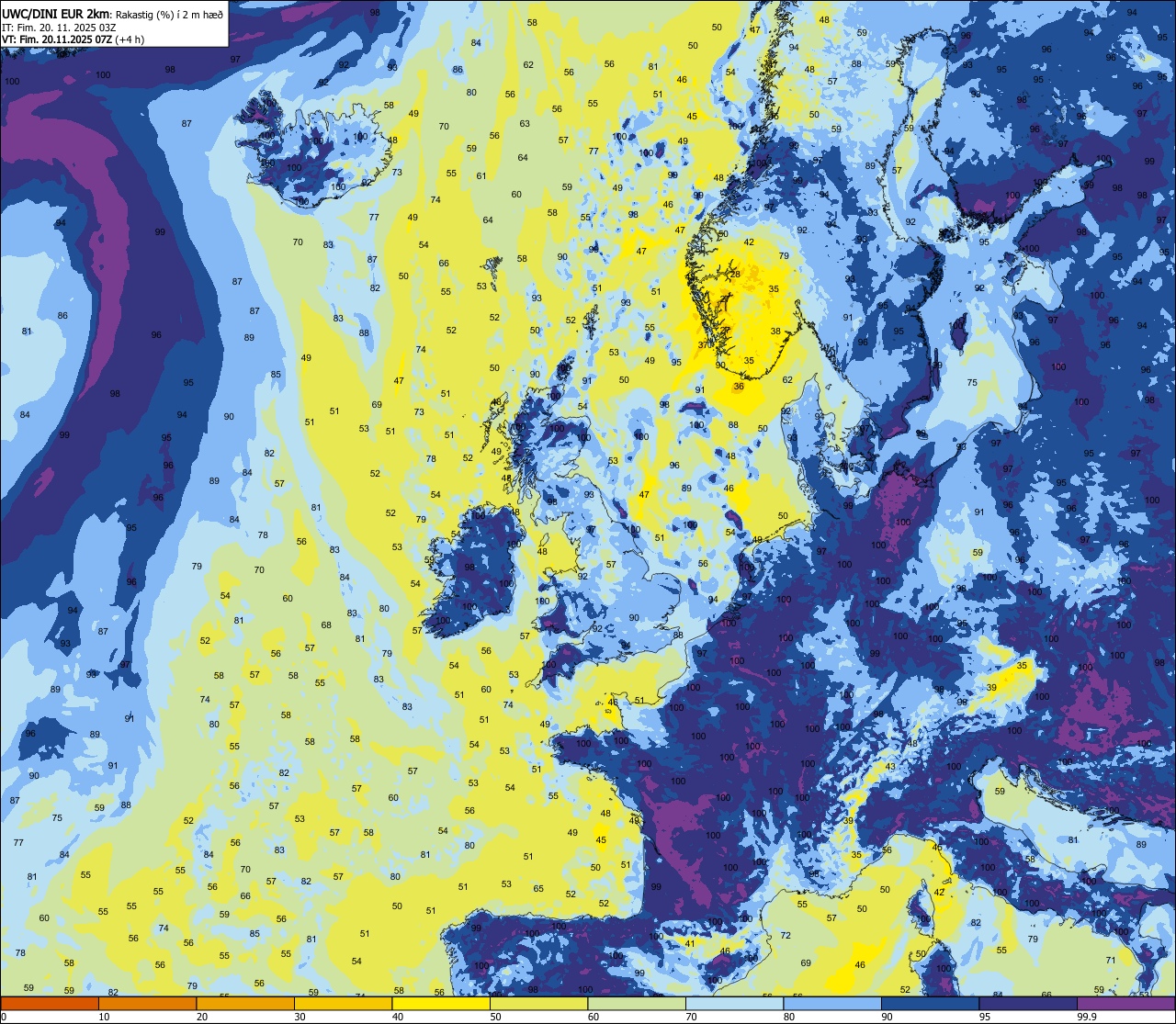Click the pale blue legend segment between 70 and 80
Viewport: 1176px width, 1024px height.
(734, 1003)
